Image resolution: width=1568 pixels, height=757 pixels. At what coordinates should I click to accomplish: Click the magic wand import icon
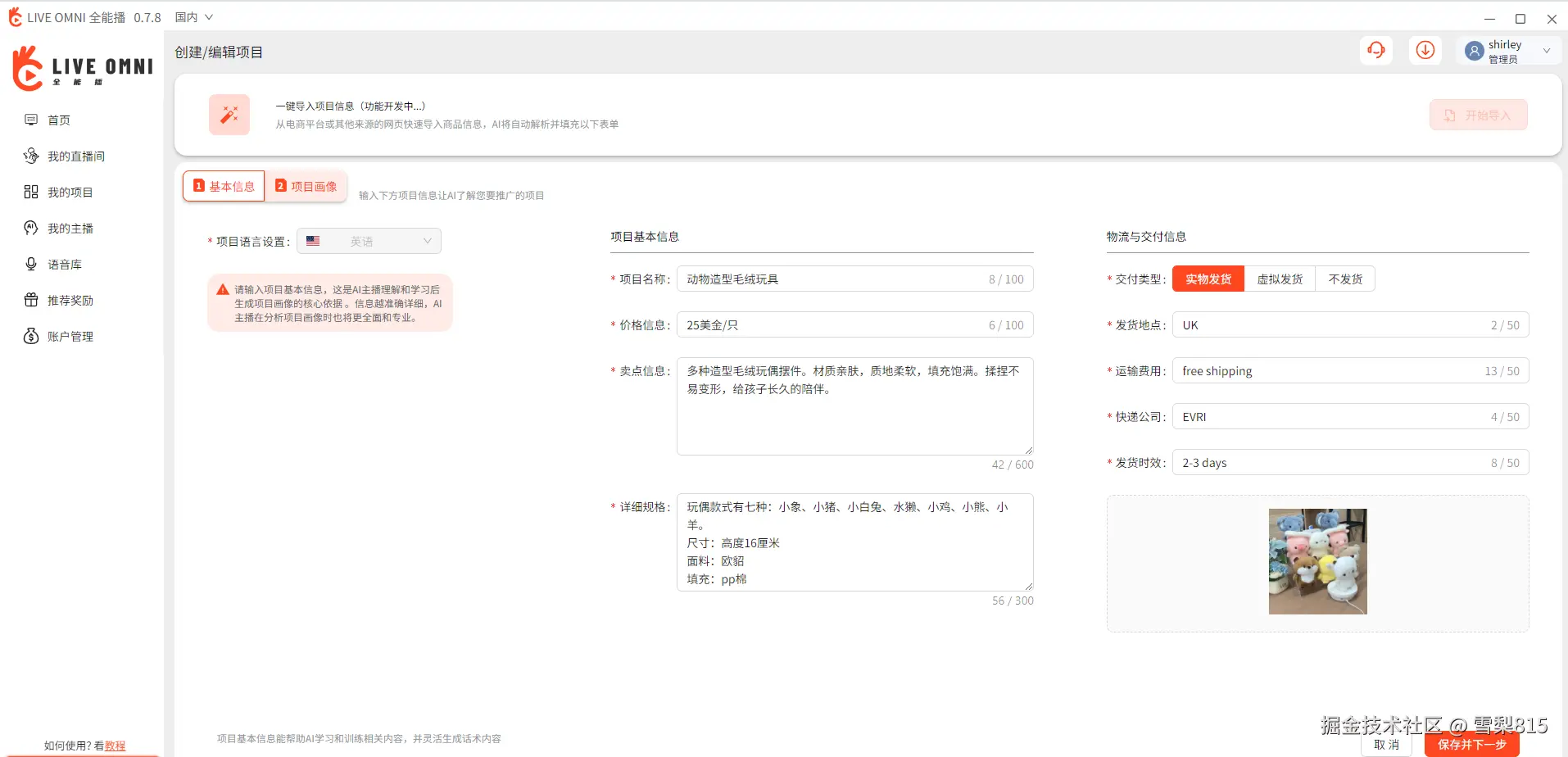[229, 115]
